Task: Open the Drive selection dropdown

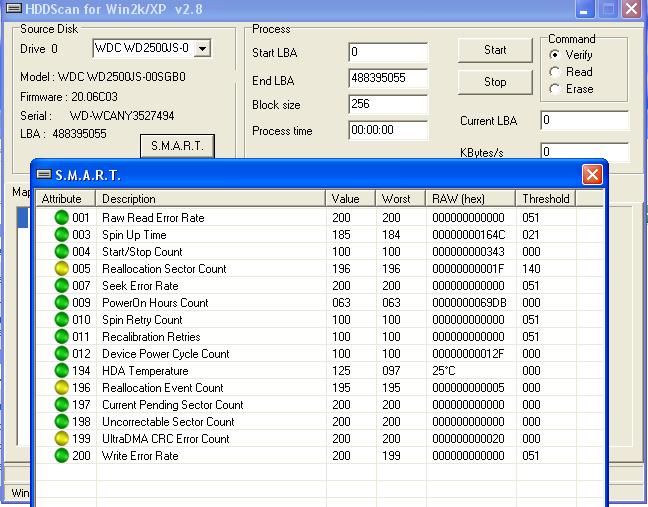Action: pyautogui.click(x=202, y=48)
